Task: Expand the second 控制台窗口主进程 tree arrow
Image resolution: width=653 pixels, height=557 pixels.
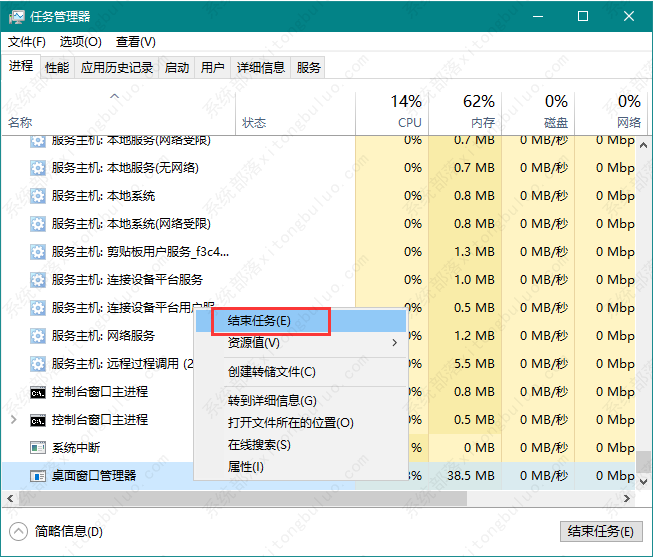Action: 13,420
